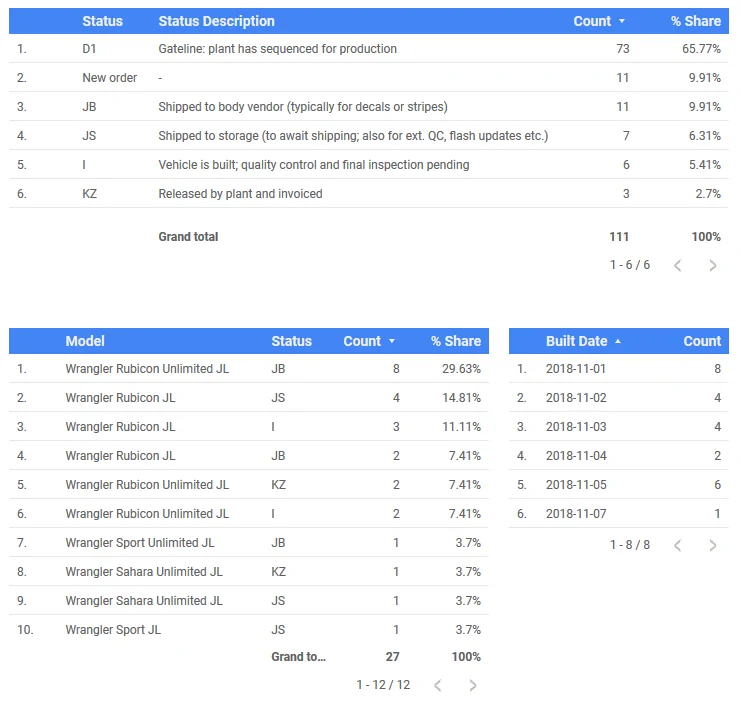Go to next page of status table
The width and height of the screenshot is (740, 704).
click(713, 266)
